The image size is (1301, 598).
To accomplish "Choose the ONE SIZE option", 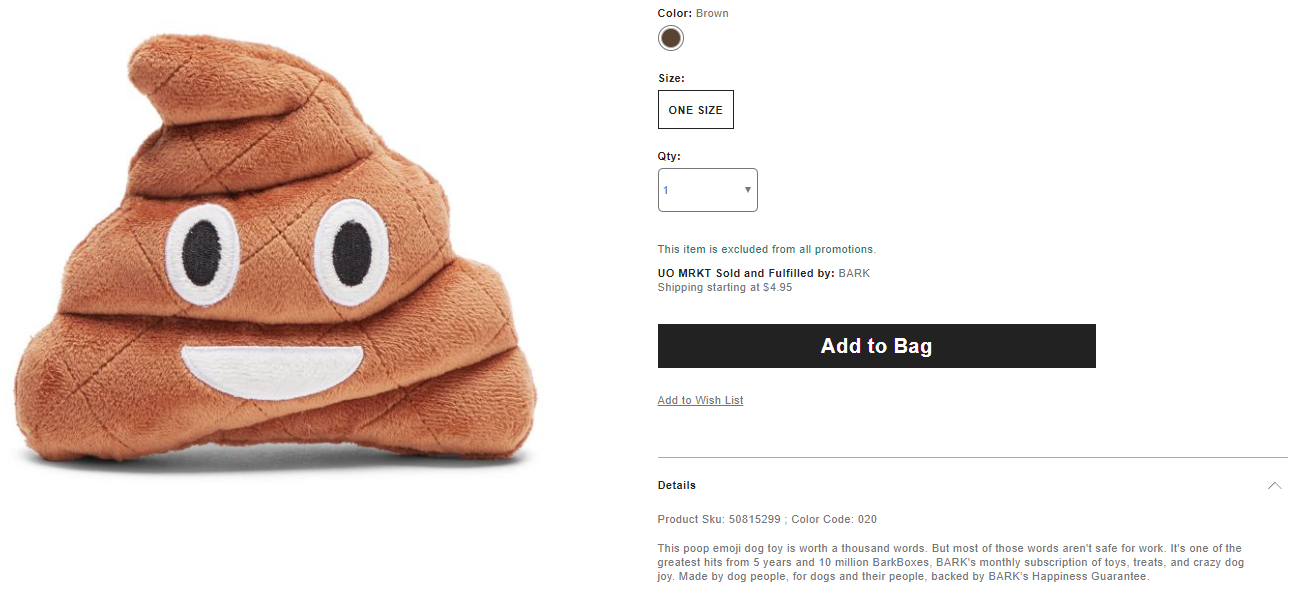I will (695, 110).
